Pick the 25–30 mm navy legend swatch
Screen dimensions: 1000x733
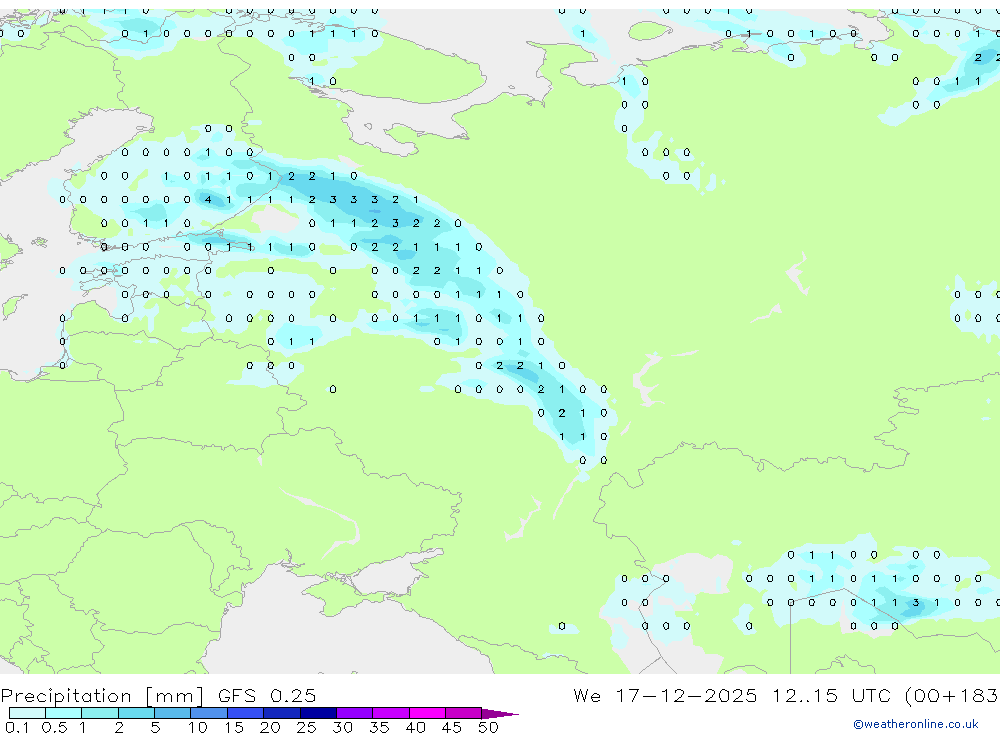318,713
